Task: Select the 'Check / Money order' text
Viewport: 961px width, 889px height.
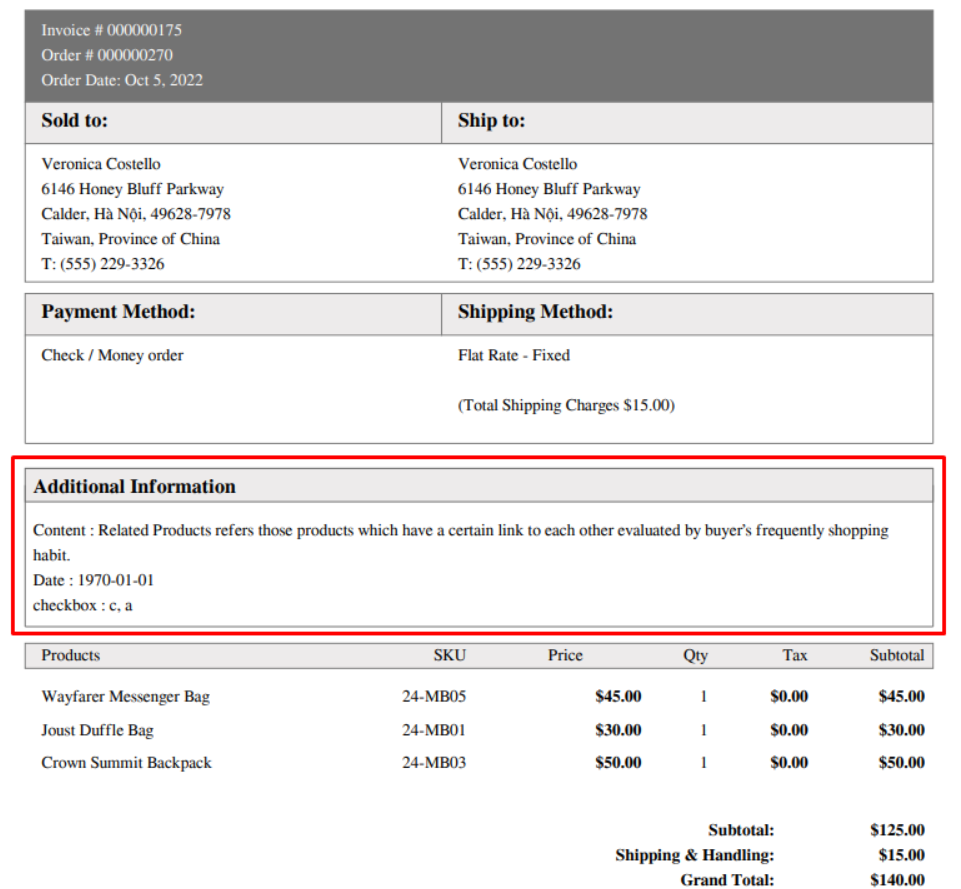Action: click(x=112, y=355)
